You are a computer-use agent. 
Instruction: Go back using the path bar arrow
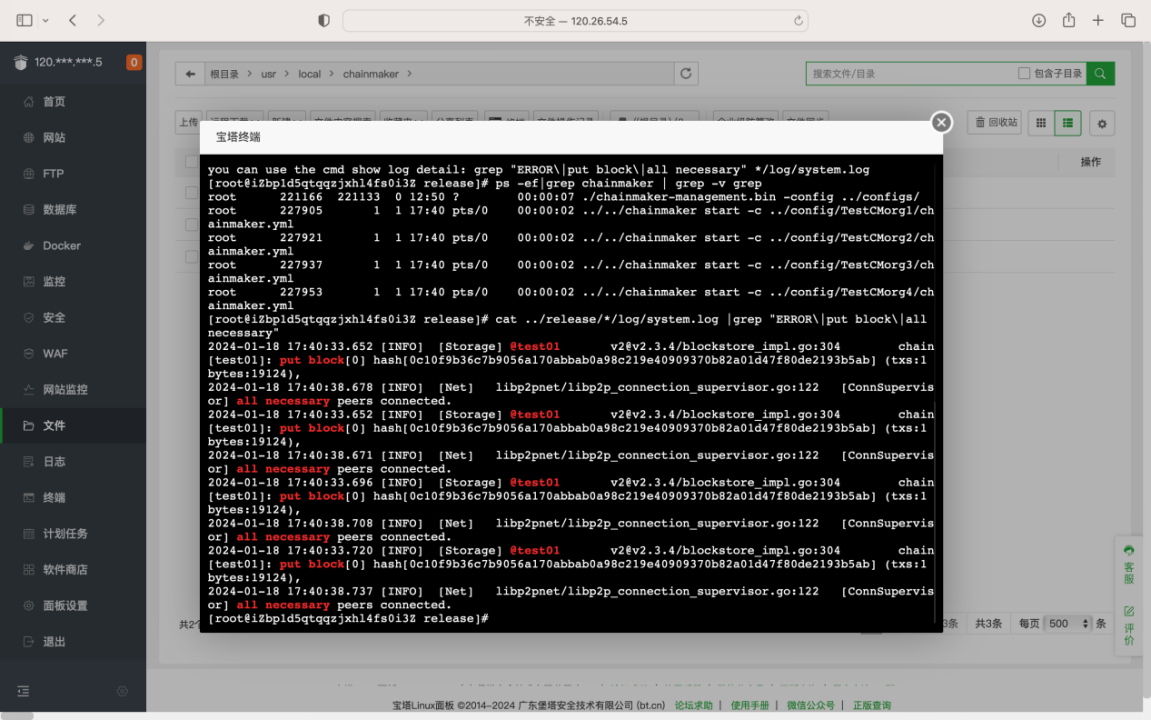point(190,73)
